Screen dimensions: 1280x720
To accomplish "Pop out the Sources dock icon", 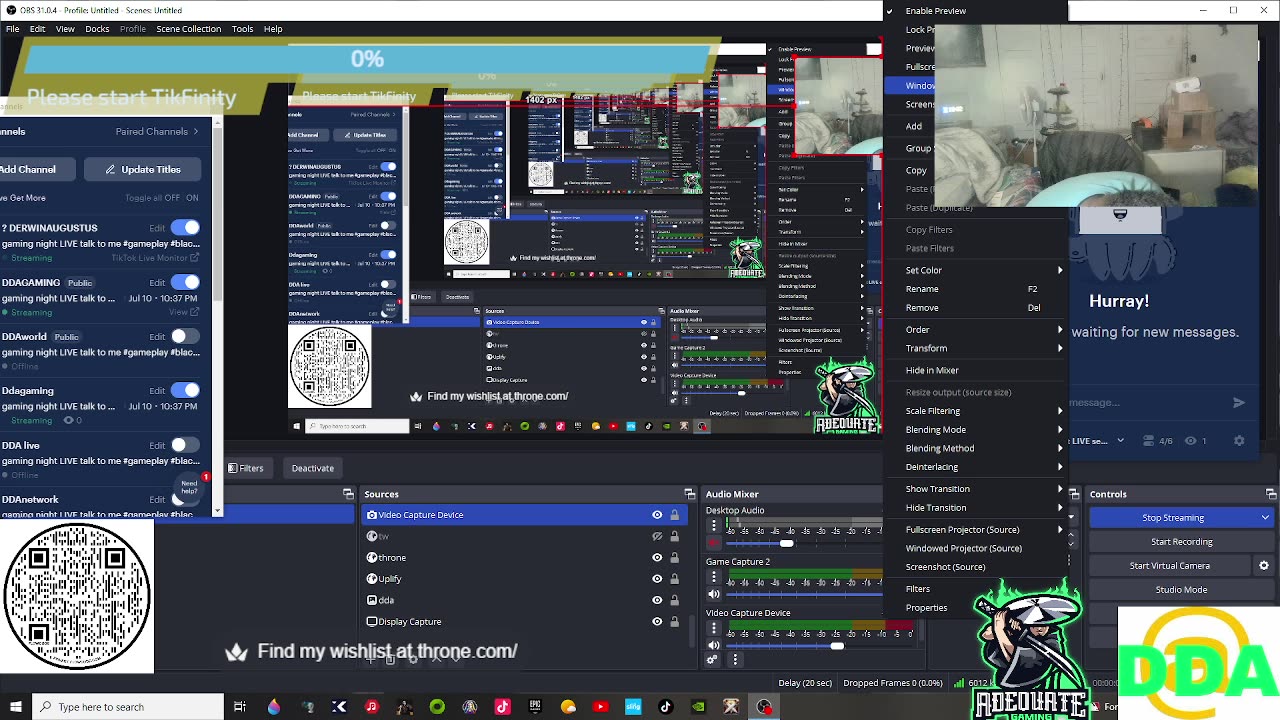I will (x=689, y=494).
